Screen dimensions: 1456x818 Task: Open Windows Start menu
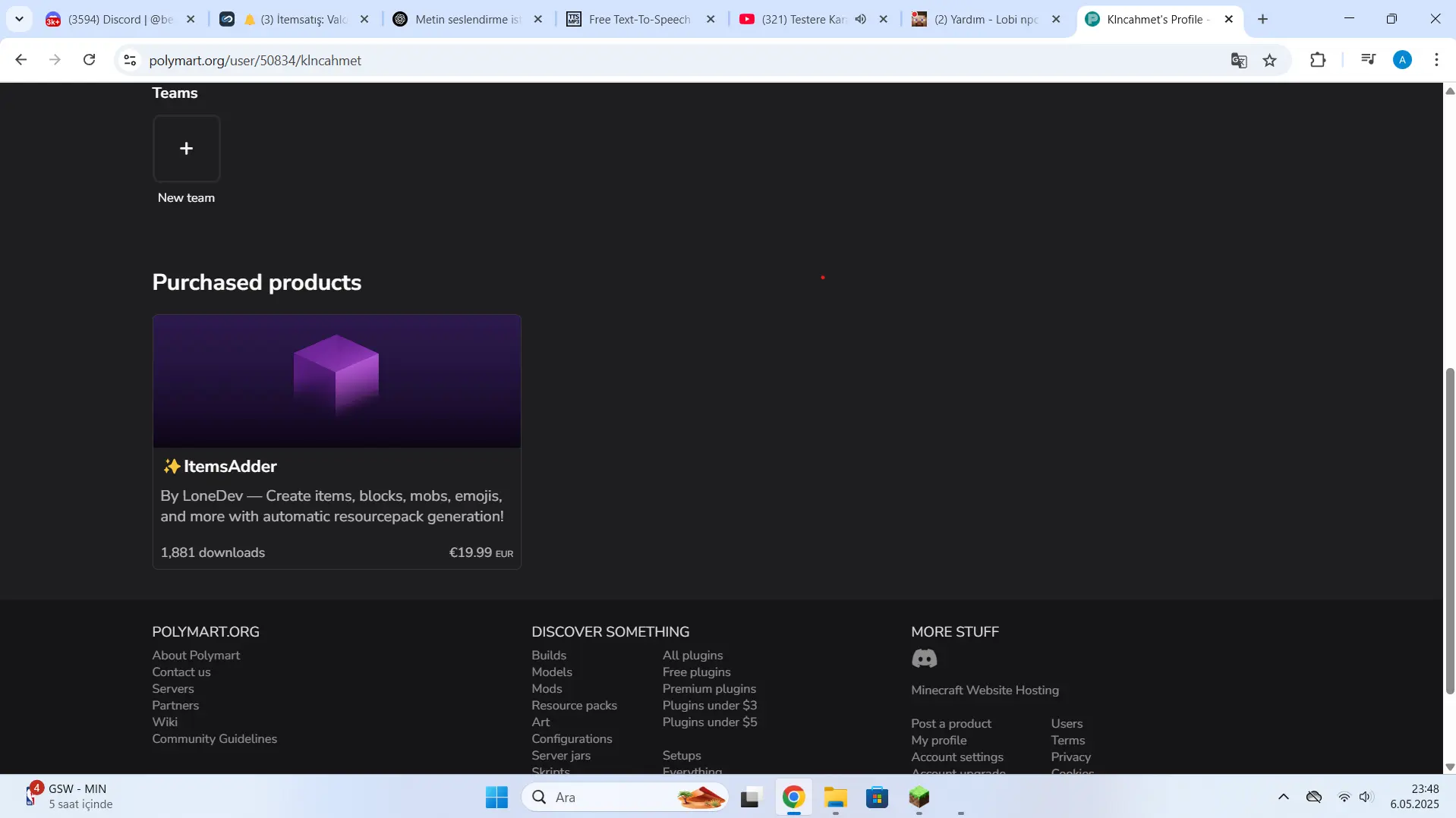click(496, 798)
